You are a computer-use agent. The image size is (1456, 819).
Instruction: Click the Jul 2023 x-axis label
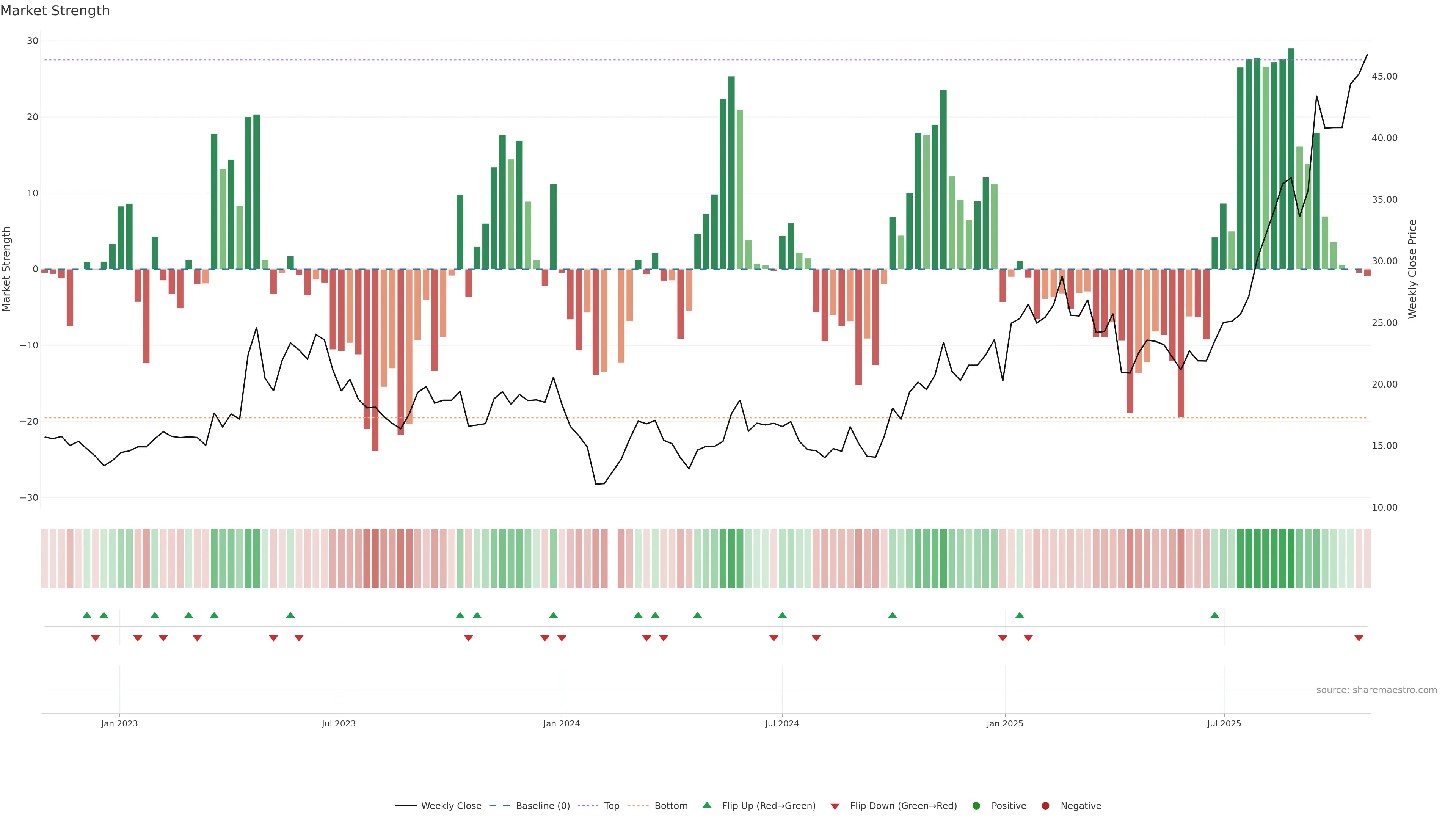(339, 723)
